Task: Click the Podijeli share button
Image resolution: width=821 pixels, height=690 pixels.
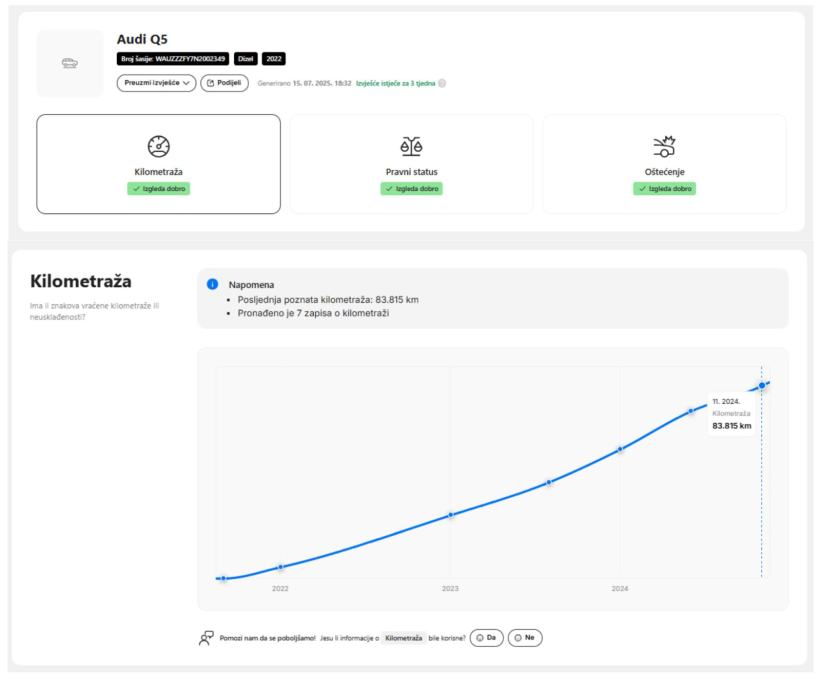Action: tap(225, 83)
